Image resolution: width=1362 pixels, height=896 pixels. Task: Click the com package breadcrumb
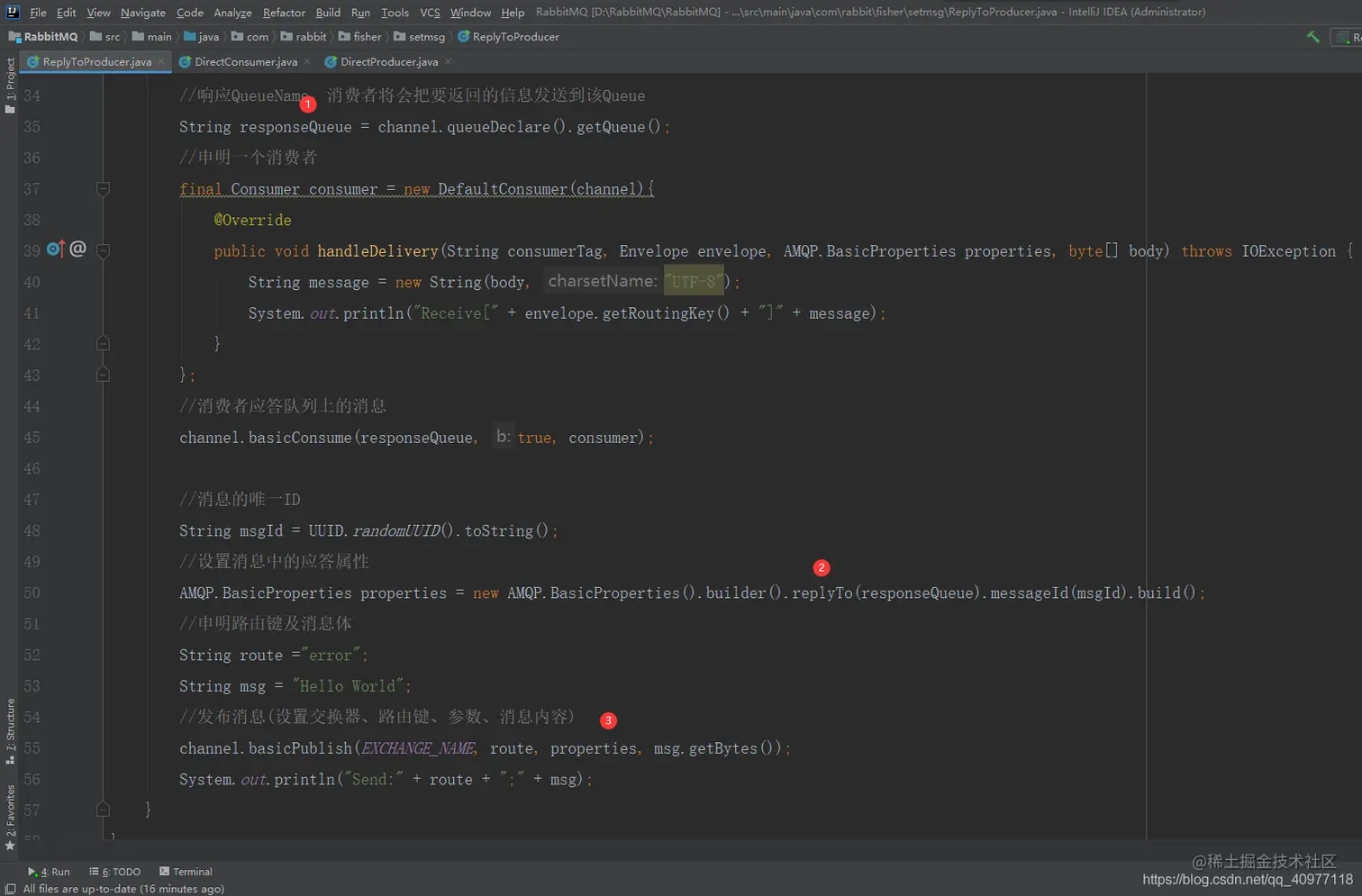click(250, 37)
